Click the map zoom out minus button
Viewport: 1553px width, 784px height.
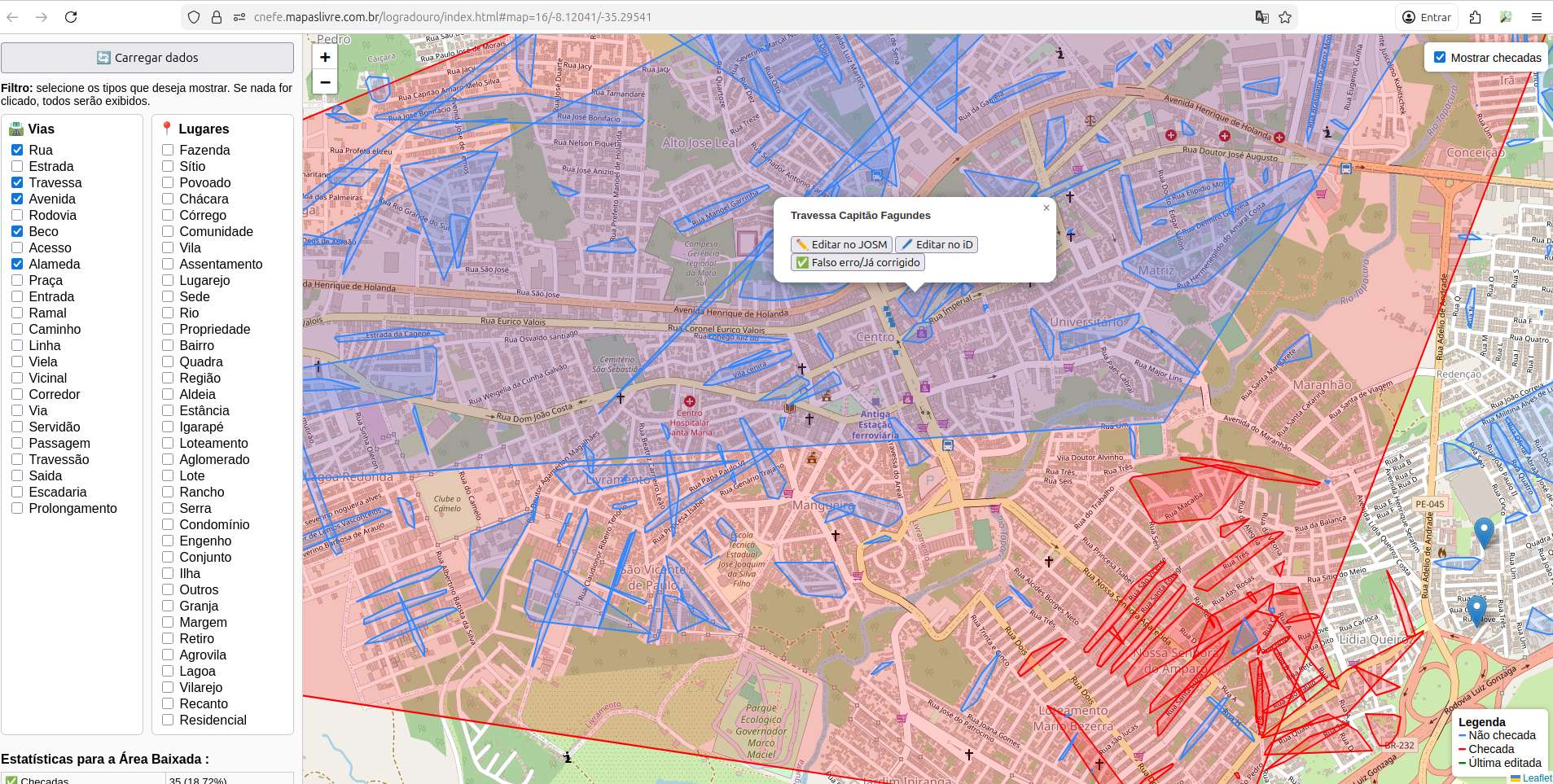click(x=325, y=82)
